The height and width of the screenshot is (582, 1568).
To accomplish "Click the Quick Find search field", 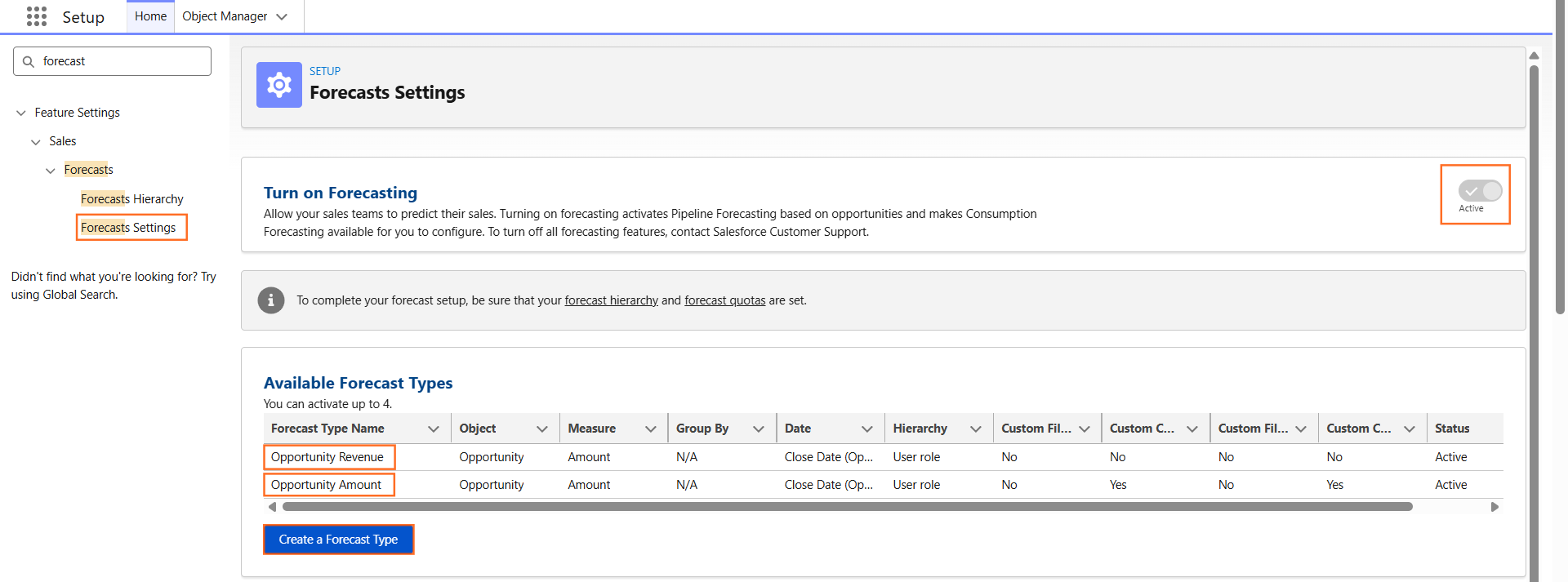I will 113,61.
